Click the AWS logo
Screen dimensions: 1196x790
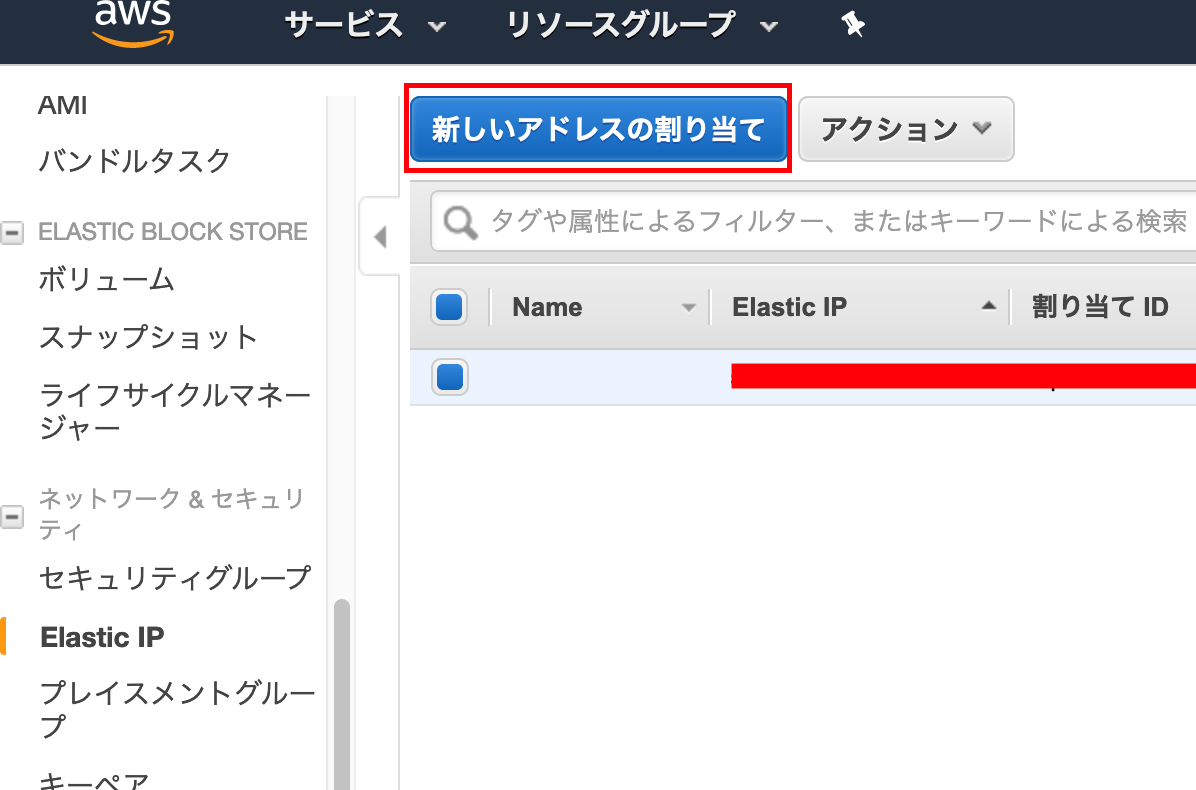pos(131,22)
